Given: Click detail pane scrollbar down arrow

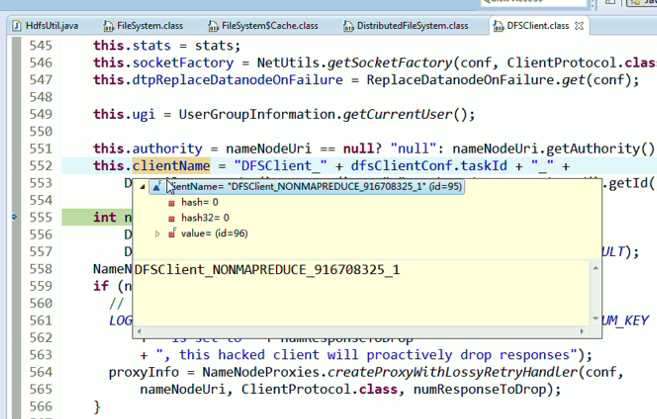Looking at the screenshot, I should (x=595, y=319).
